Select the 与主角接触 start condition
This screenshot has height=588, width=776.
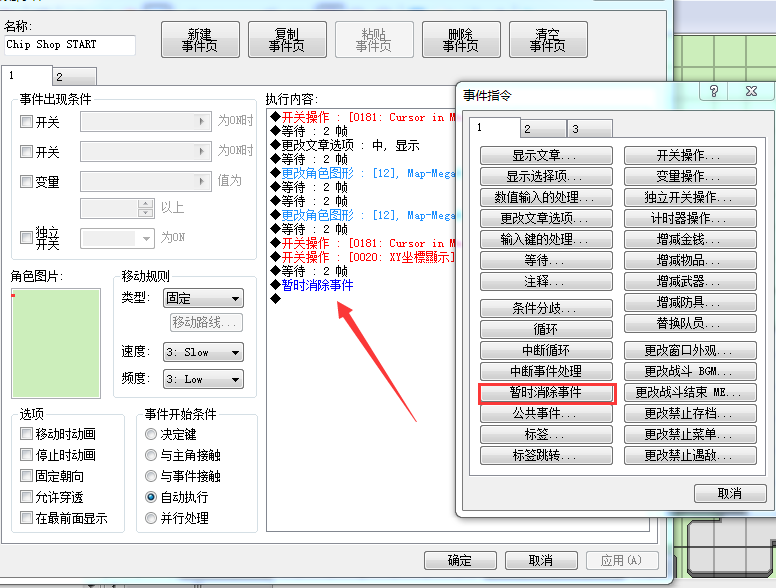pos(151,455)
